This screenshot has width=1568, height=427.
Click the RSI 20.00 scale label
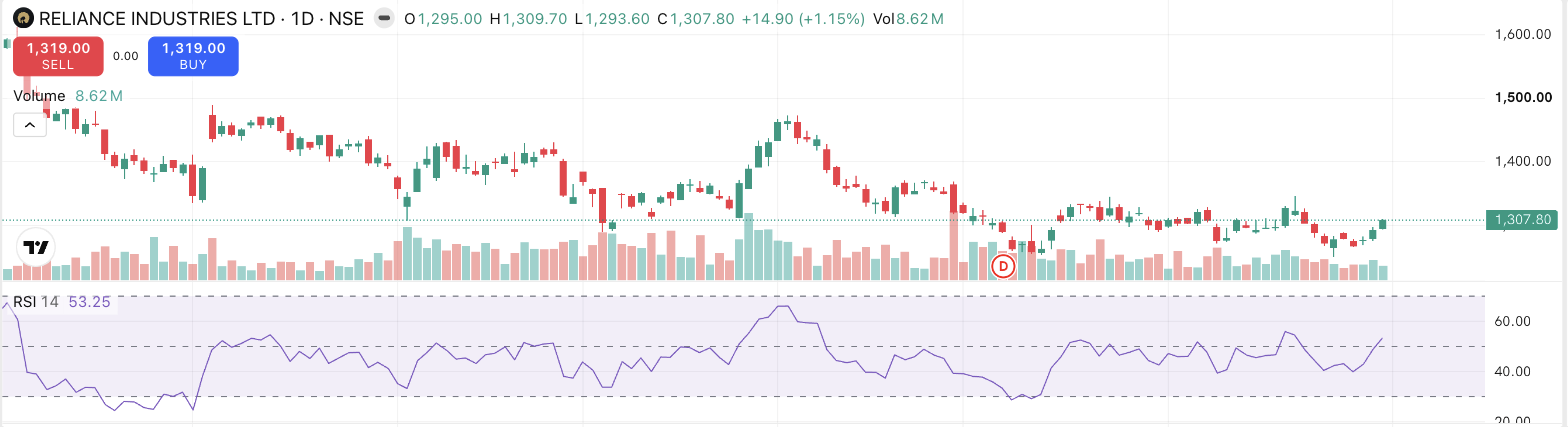click(x=1512, y=422)
